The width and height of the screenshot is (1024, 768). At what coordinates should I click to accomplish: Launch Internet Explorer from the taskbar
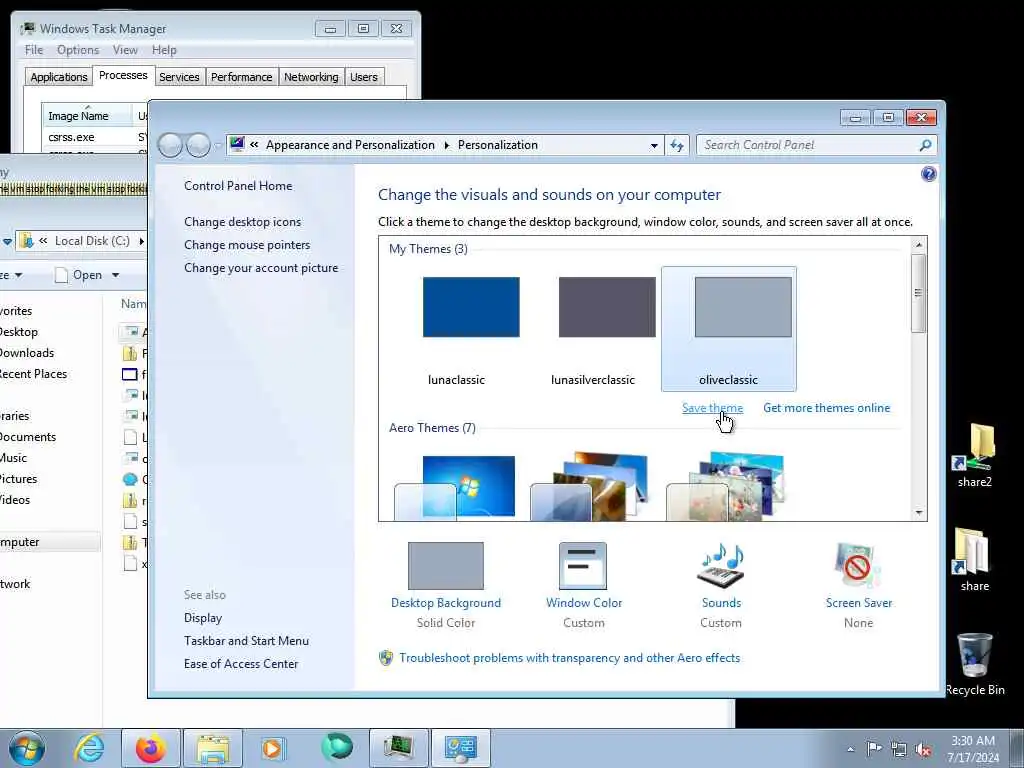(x=89, y=748)
